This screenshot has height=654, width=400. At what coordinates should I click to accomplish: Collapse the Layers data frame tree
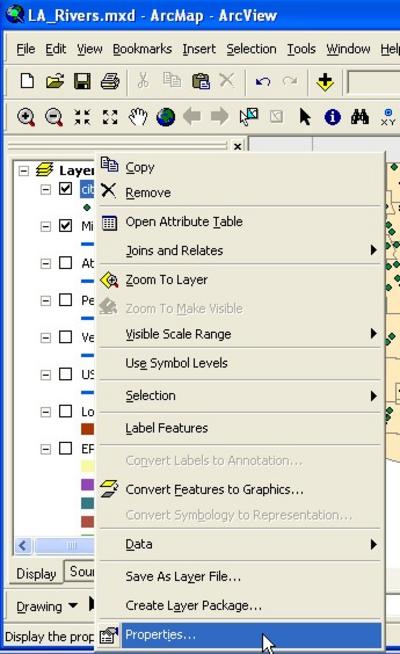coord(24,171)
